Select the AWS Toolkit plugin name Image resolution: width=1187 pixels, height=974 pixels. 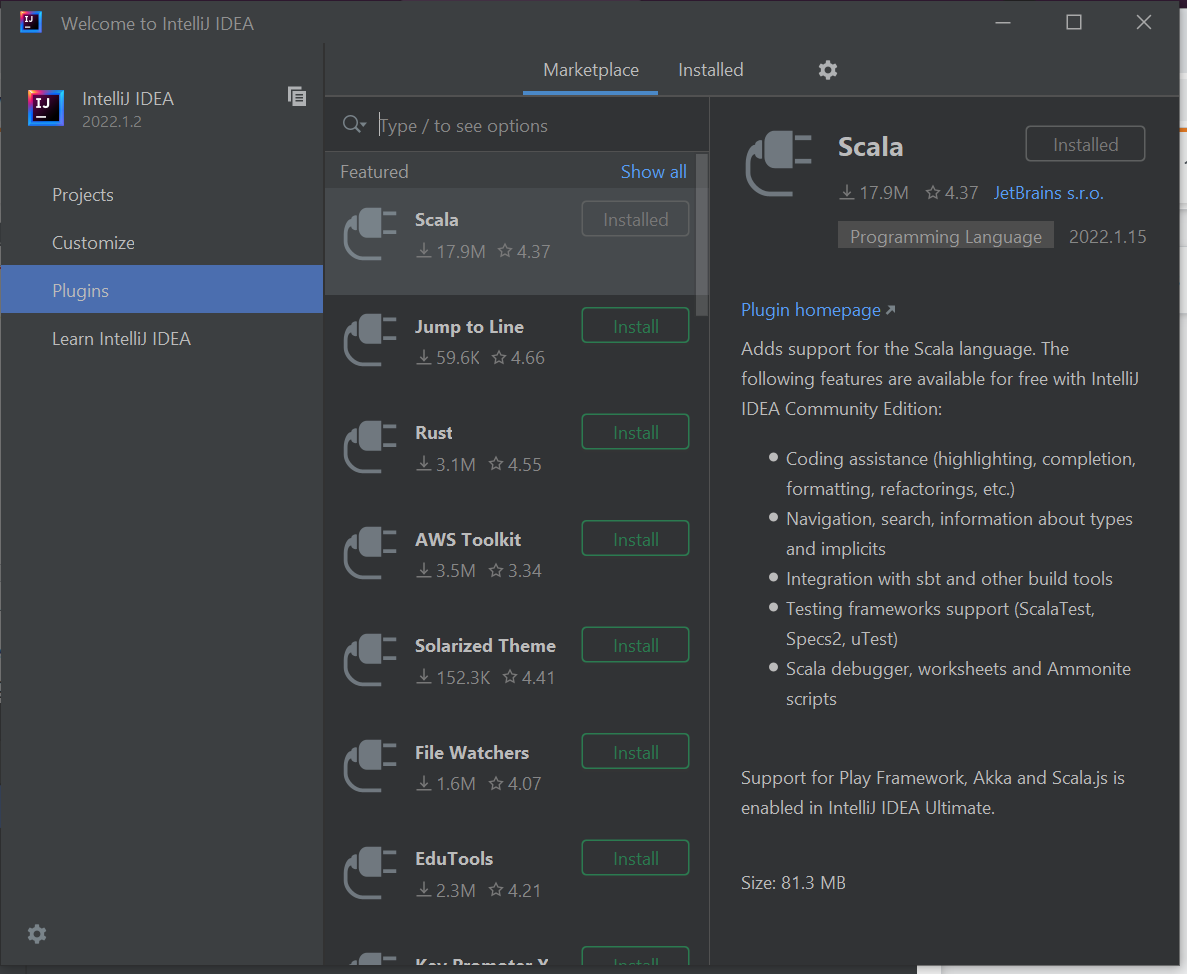click(468, 540)
